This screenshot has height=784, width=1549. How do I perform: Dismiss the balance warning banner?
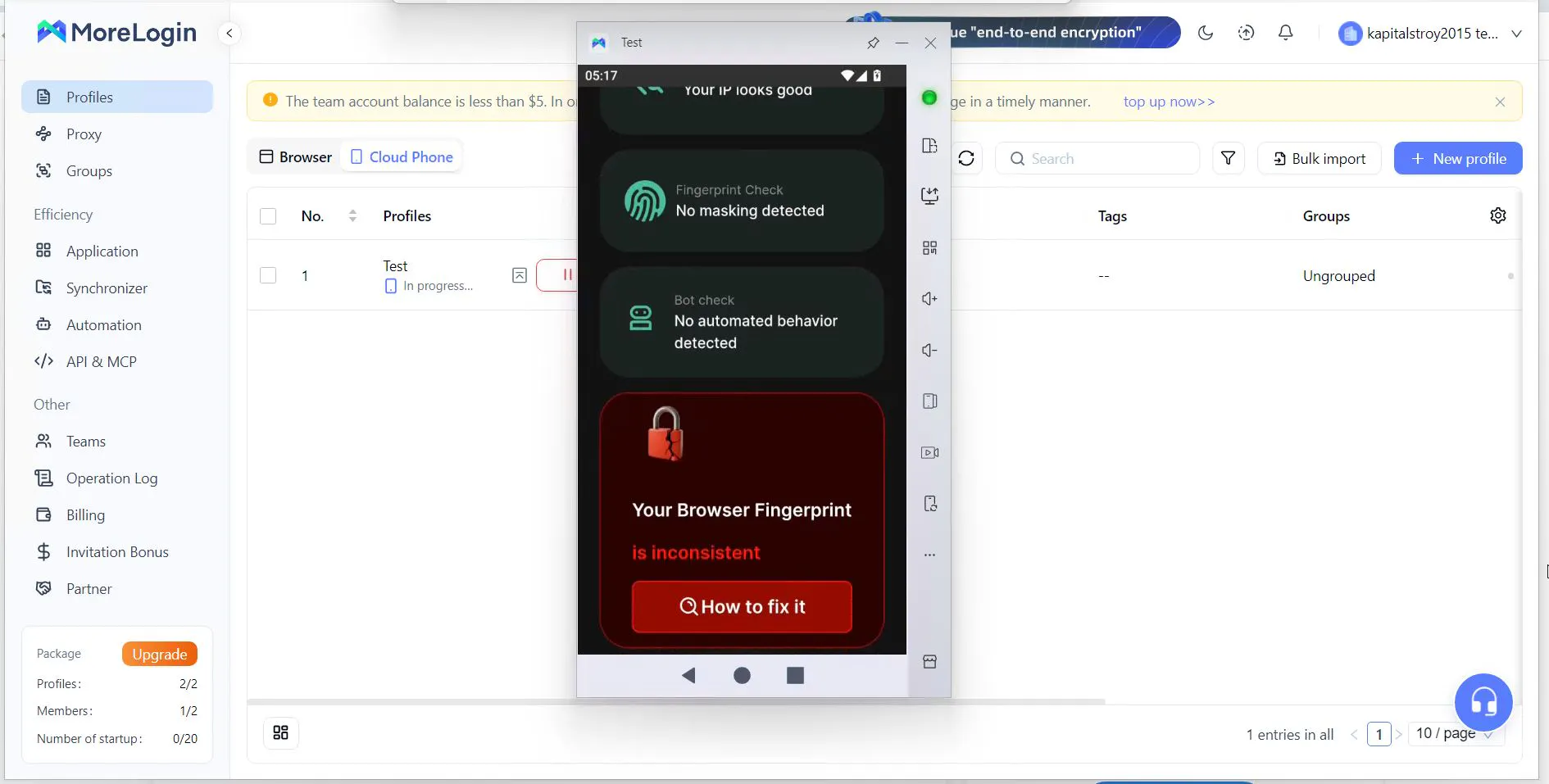coord(1500,102)
